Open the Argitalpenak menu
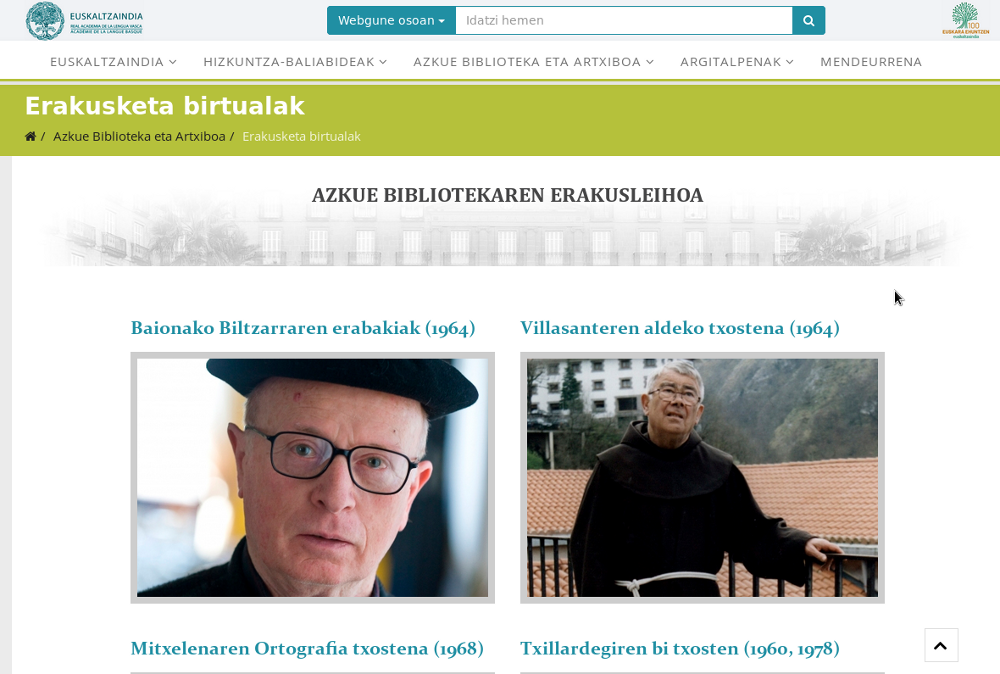The width and height of the screenshot is (1000, 674). click(x=737, y=62)
